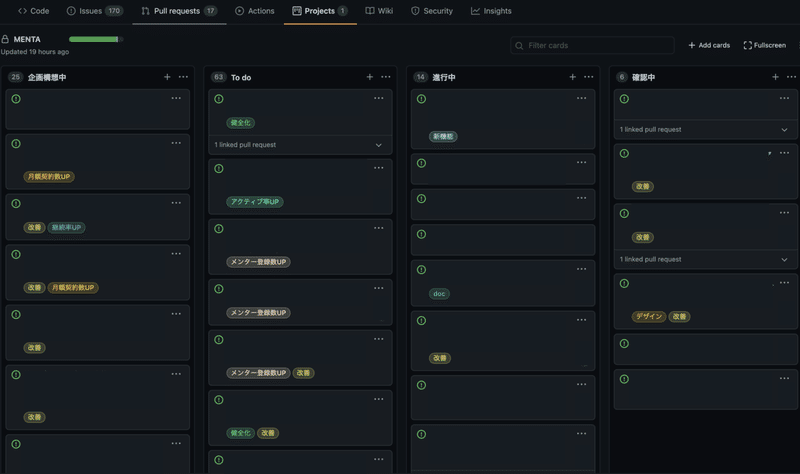Click the 新機能 label

(x=443, y=137)
